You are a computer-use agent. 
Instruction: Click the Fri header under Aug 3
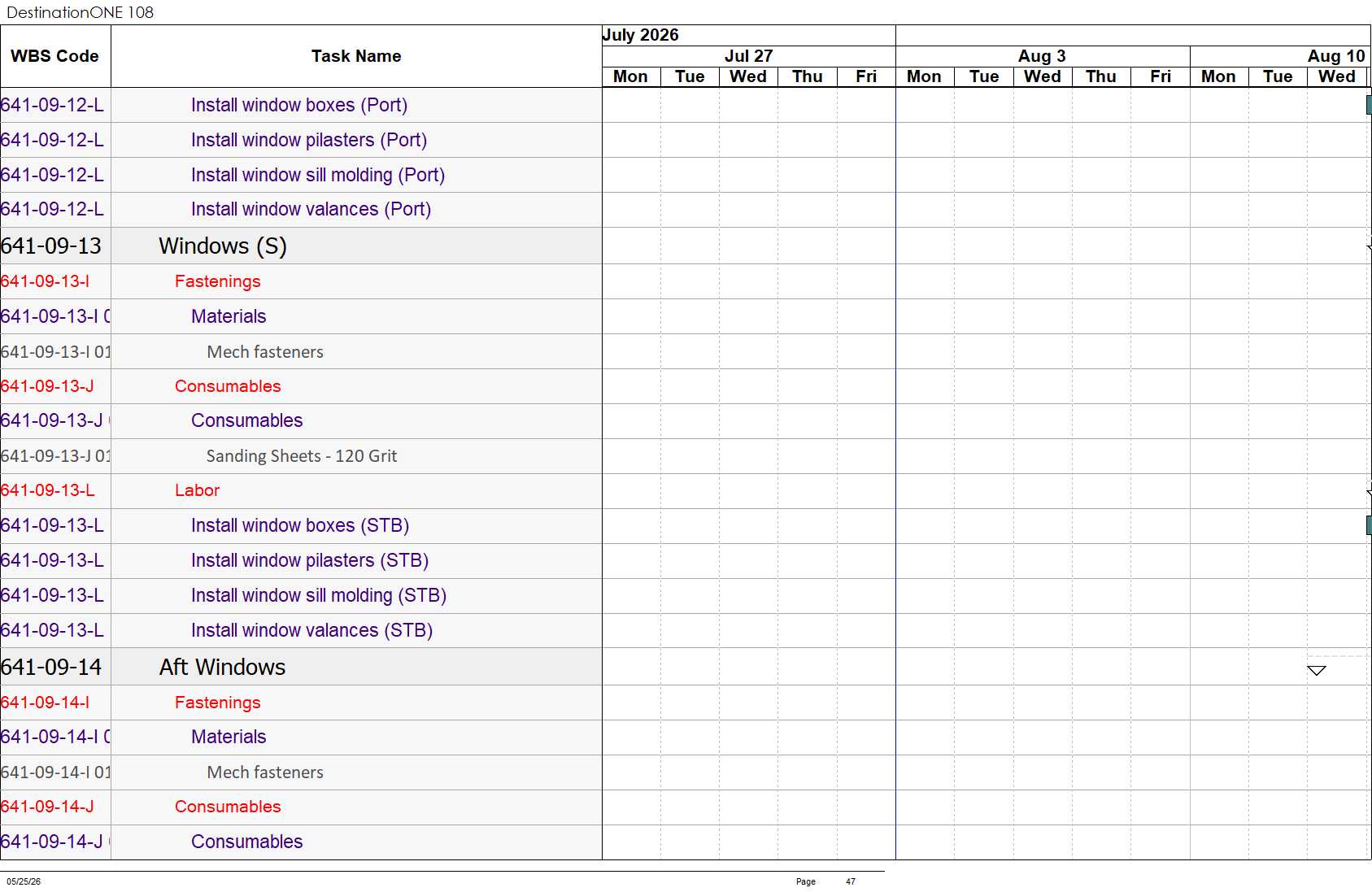[1161, 76]
